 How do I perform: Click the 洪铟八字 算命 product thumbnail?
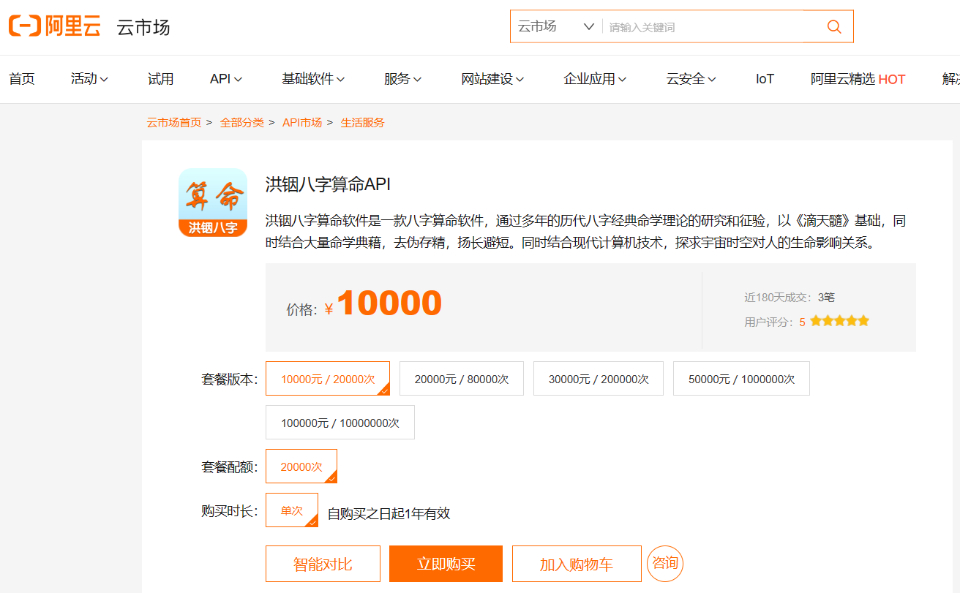pyautogui.click(x=212, y=203)
